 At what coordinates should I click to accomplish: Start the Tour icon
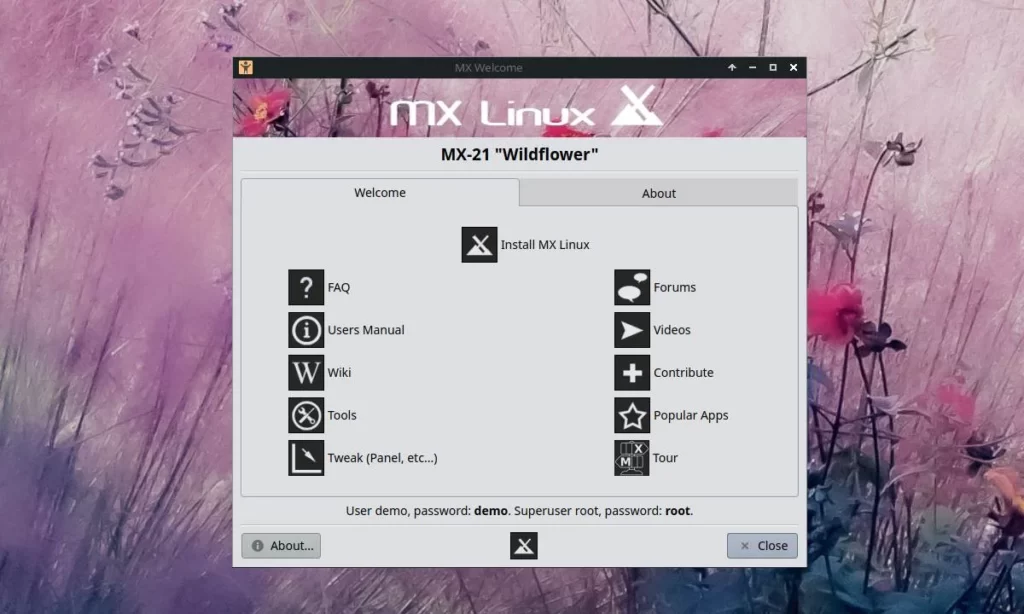click(632, 458)
